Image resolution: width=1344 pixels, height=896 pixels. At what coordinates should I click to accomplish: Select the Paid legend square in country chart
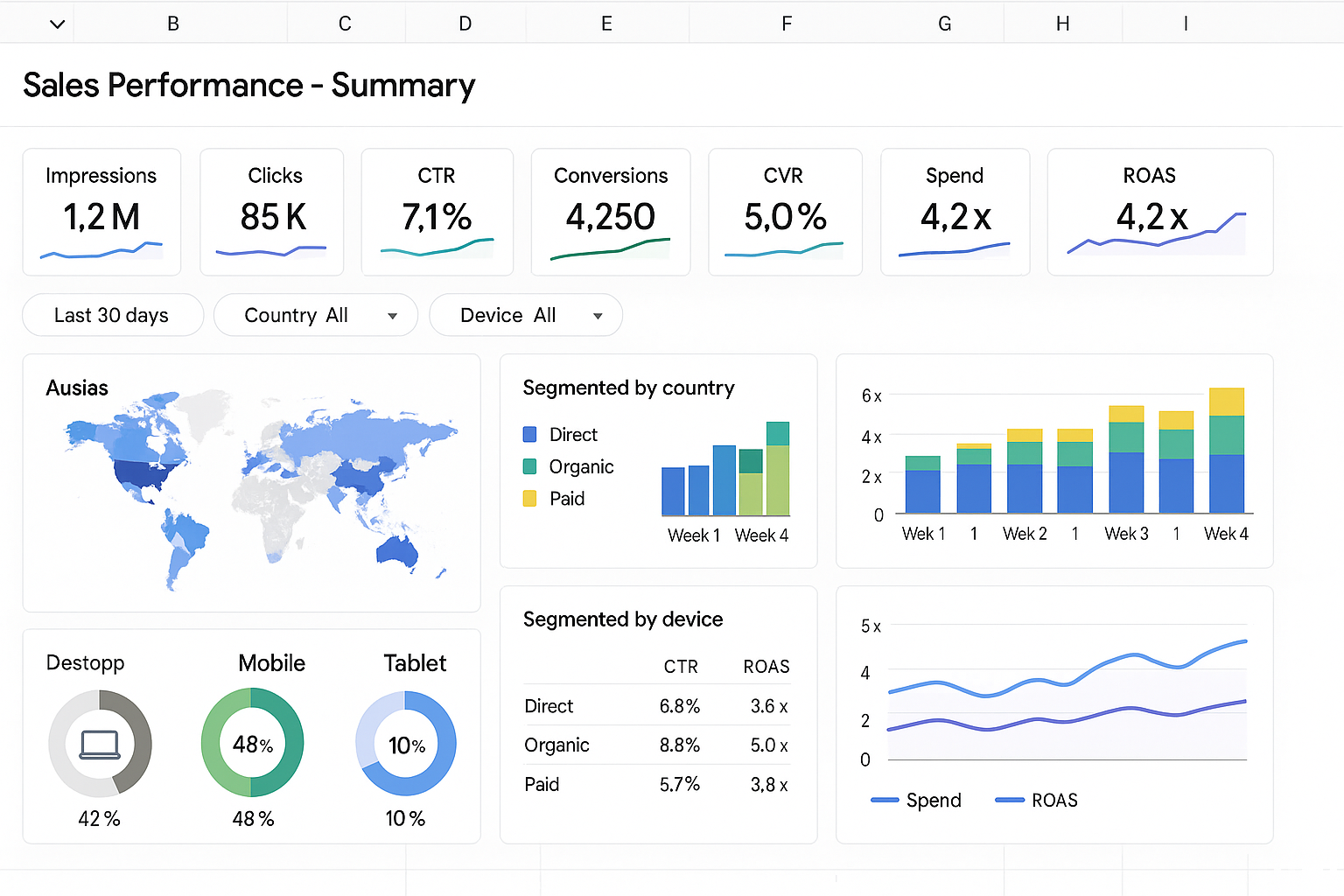pos(530,498)
